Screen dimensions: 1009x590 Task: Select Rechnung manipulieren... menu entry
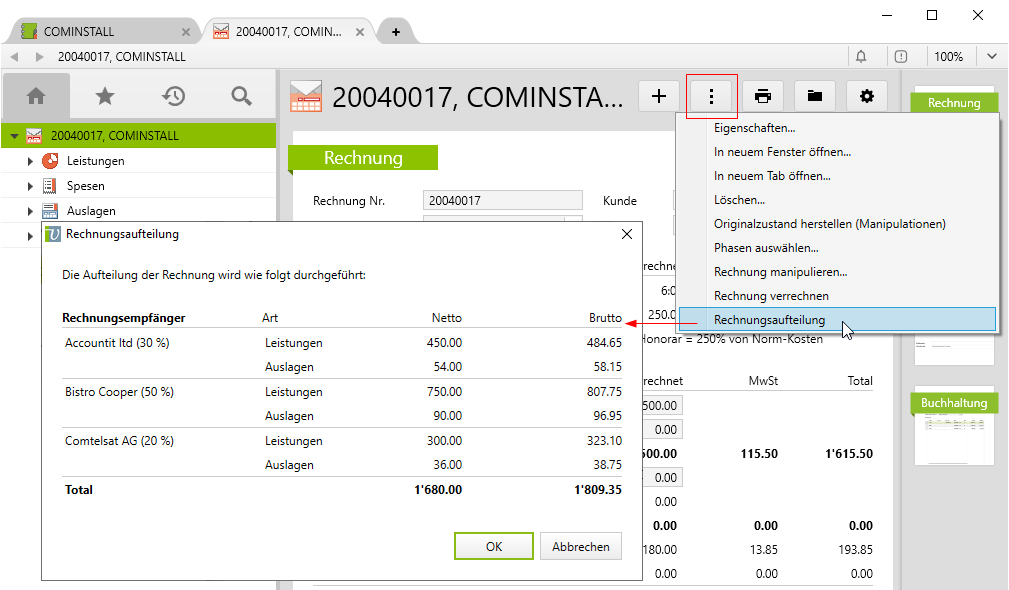pyautogui.click(x=780, y=272)
